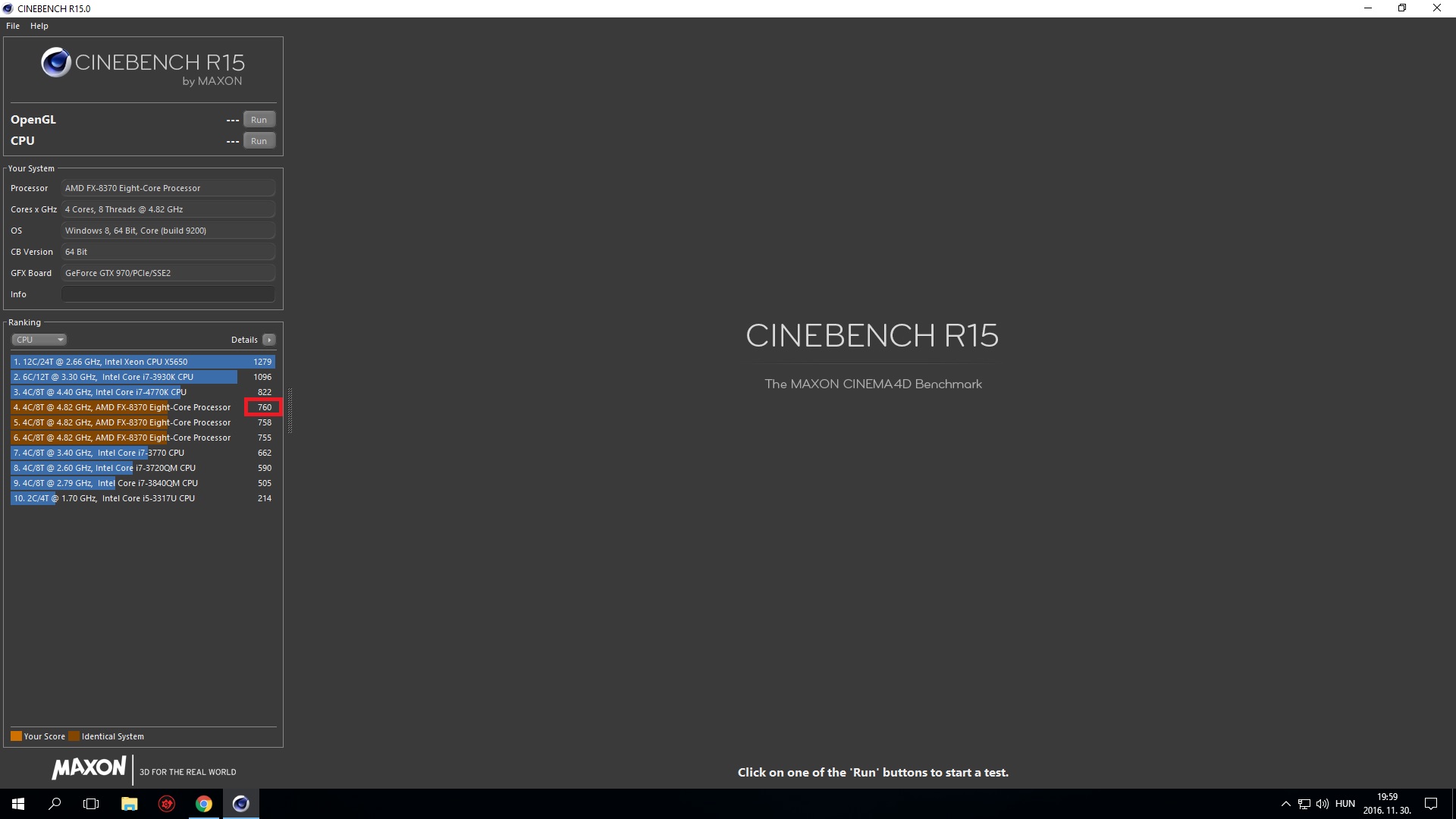Viewport: 1456px width, 819px height.
Task: Open Windows taskbar search
Action: 55,804
